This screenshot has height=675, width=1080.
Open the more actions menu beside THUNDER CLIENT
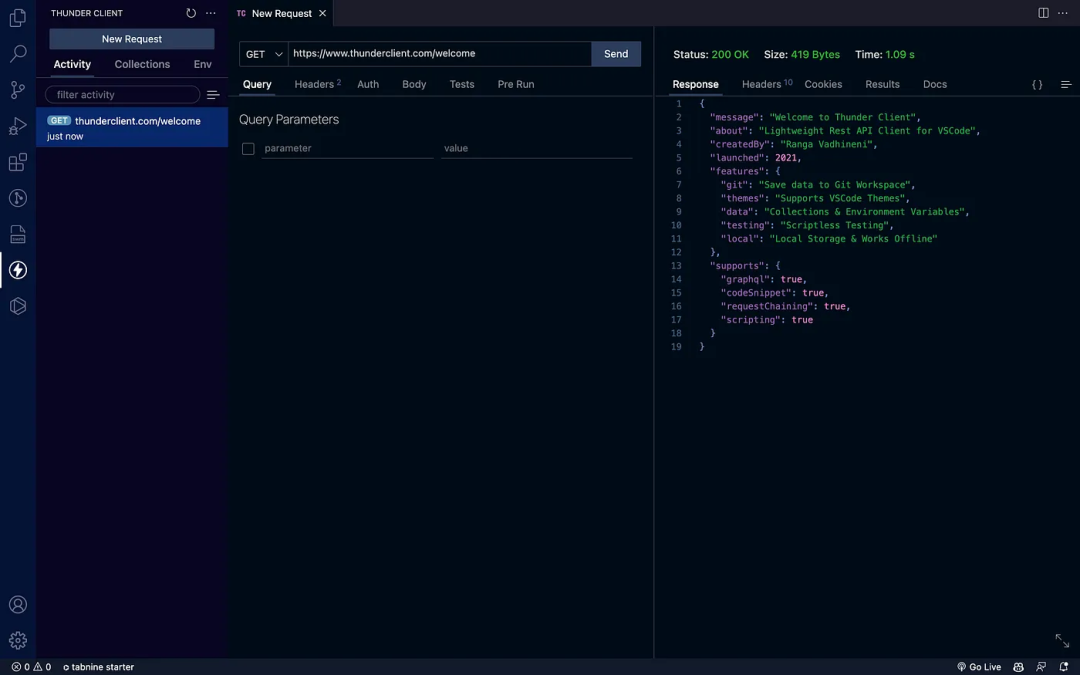tap(210, 12)
